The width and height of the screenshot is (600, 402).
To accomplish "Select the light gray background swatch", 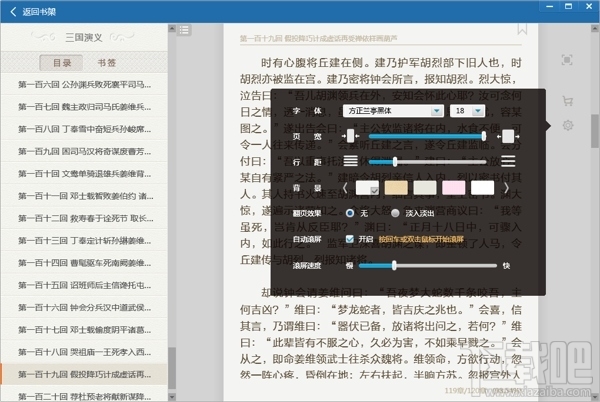I will 425,188.
